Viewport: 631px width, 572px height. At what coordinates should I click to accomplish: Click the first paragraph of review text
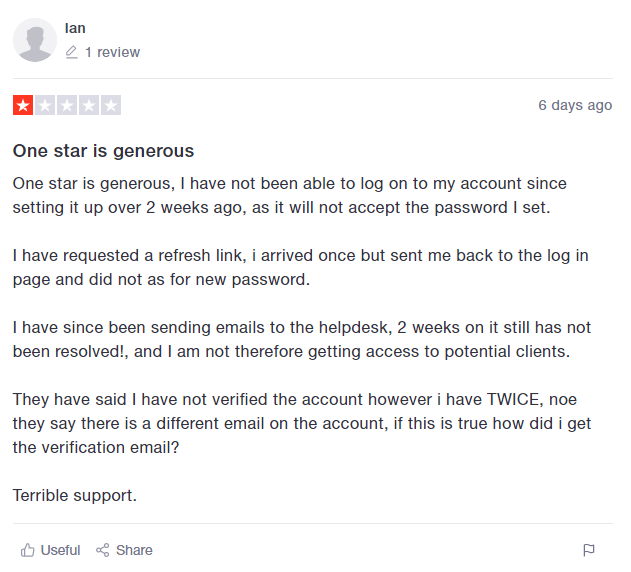[290, 196]
